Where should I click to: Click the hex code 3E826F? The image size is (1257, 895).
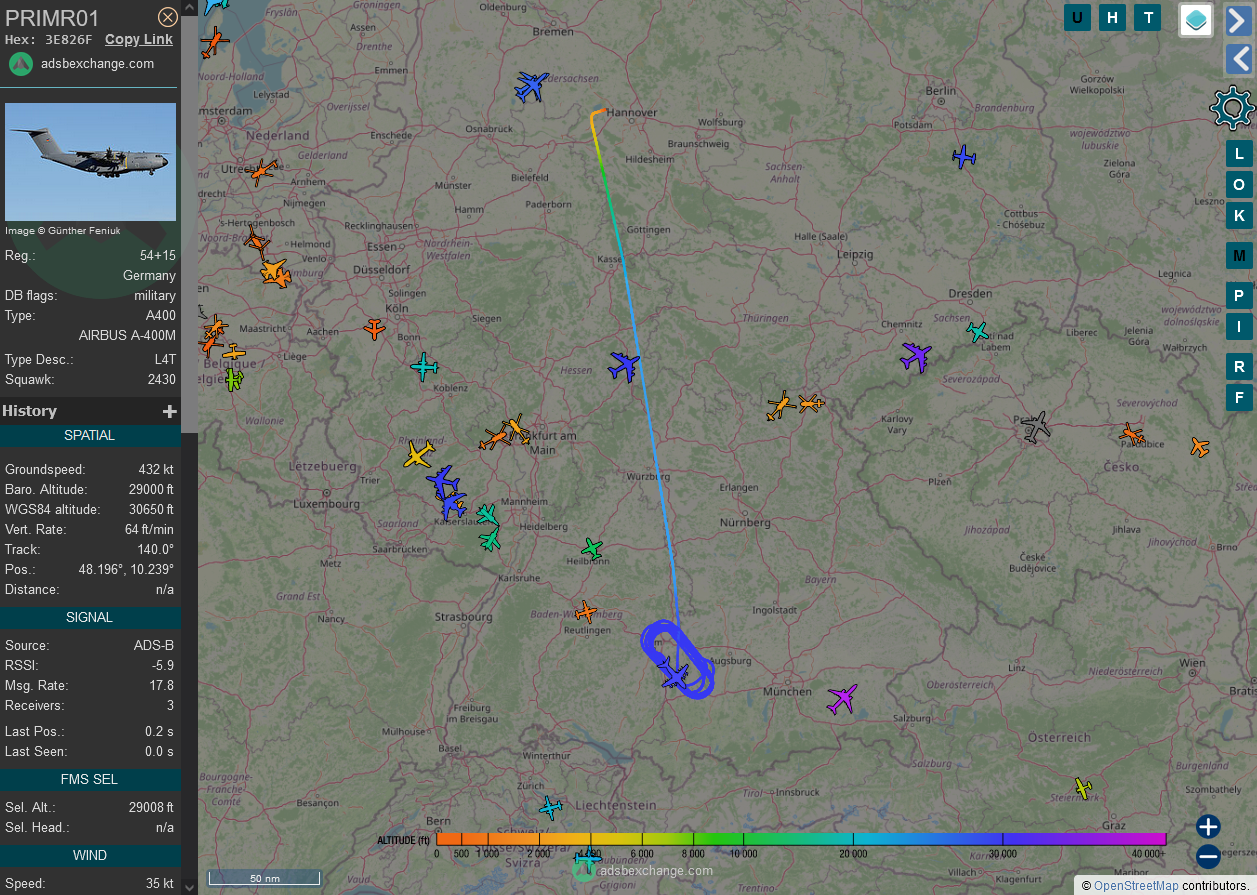pyautogui.click(x=68, y=40)
